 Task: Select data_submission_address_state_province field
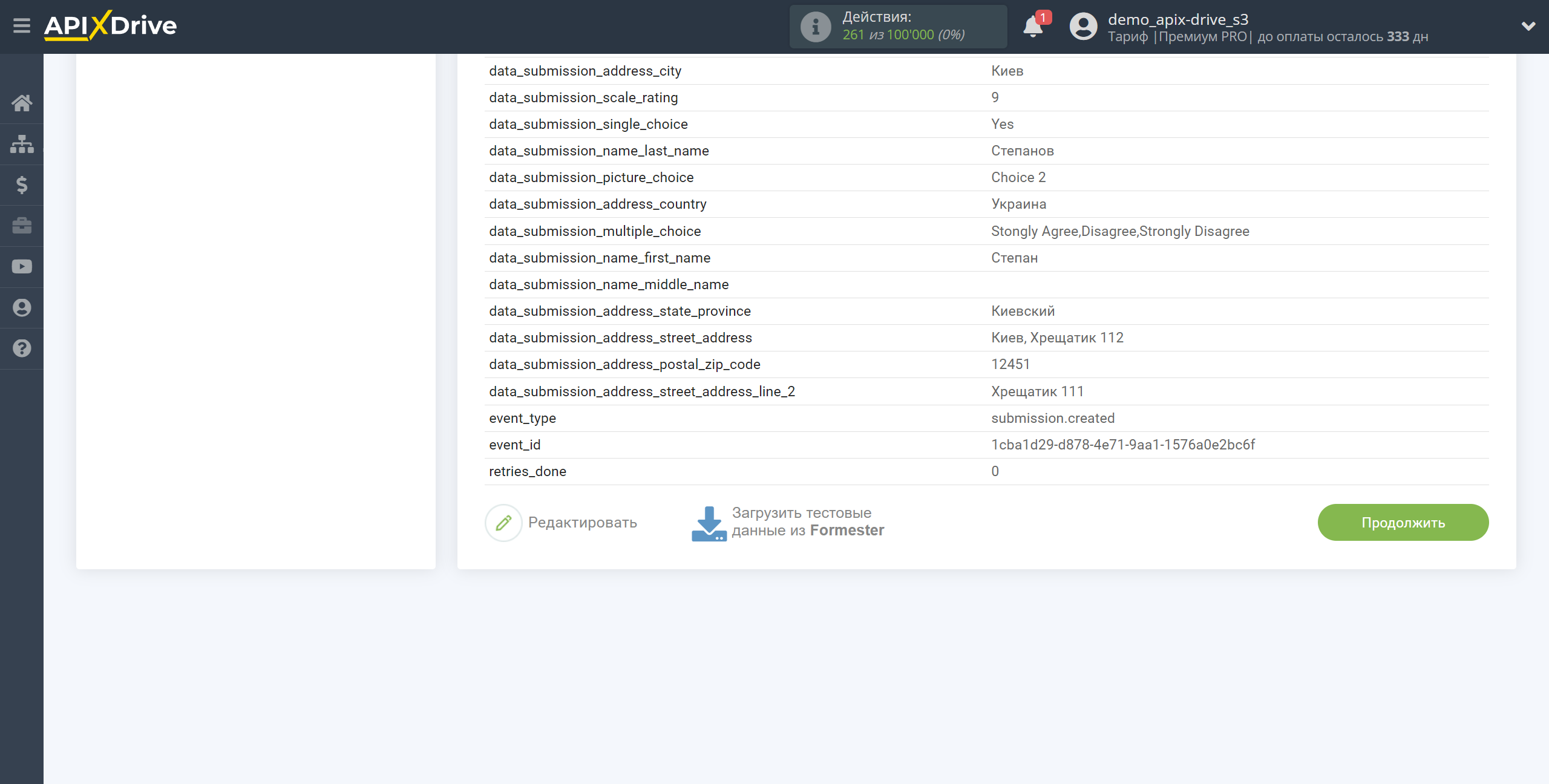[x=620, y=312]
